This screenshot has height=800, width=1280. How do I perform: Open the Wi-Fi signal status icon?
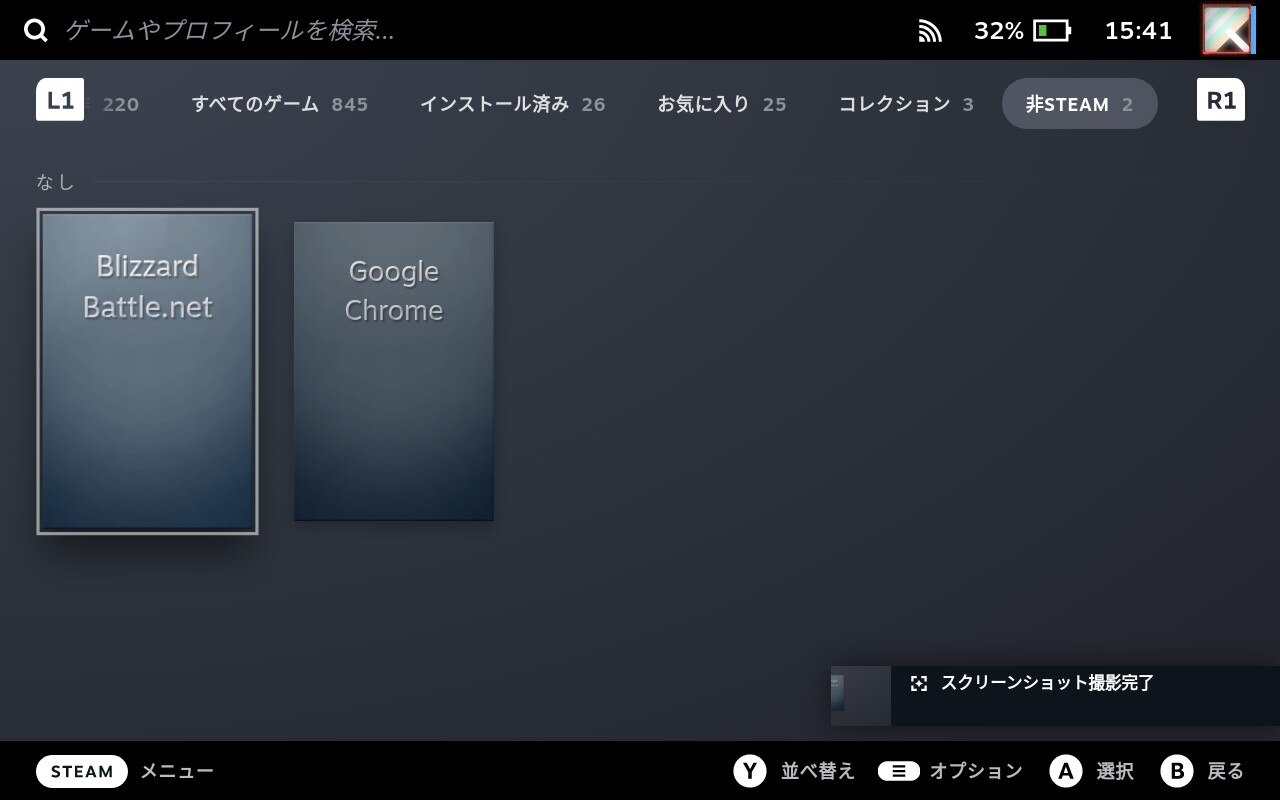coord(930,31)
